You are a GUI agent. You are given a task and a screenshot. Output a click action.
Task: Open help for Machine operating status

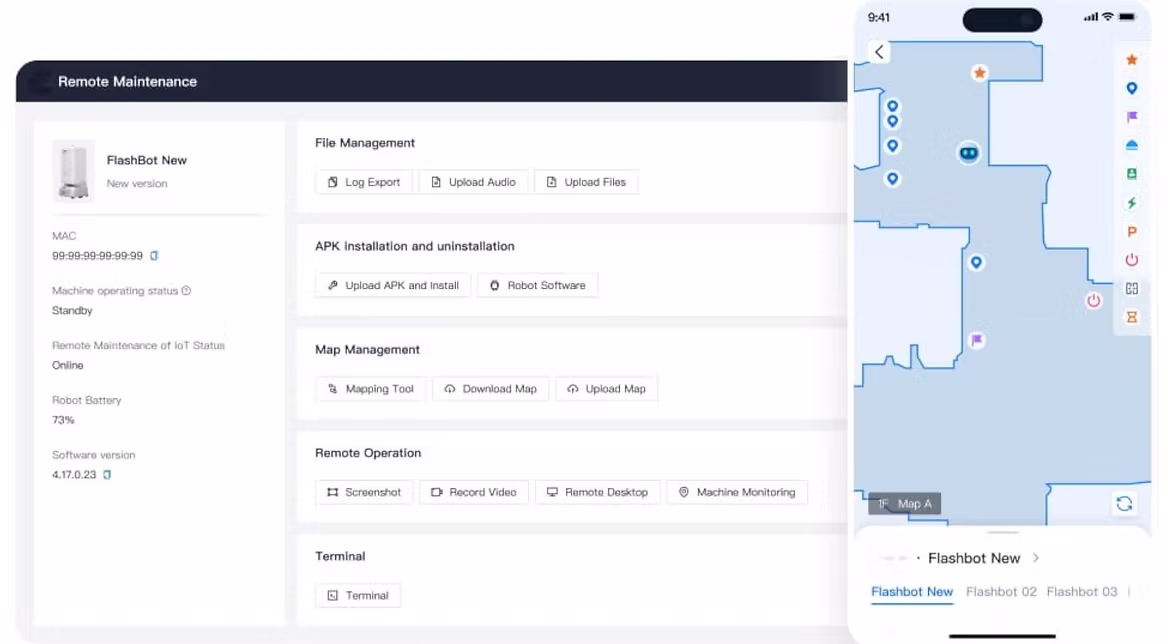[x=186, y=290]
